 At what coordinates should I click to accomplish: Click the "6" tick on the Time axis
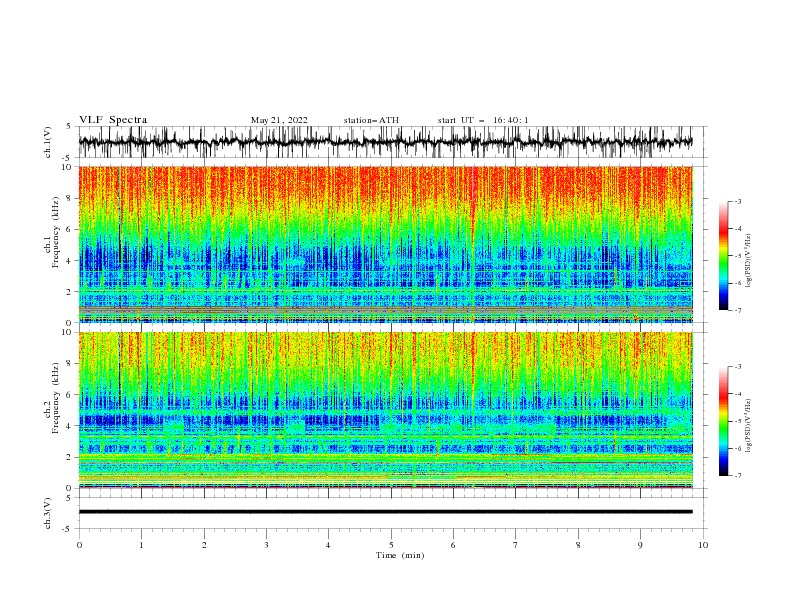(x=453, y=545)
